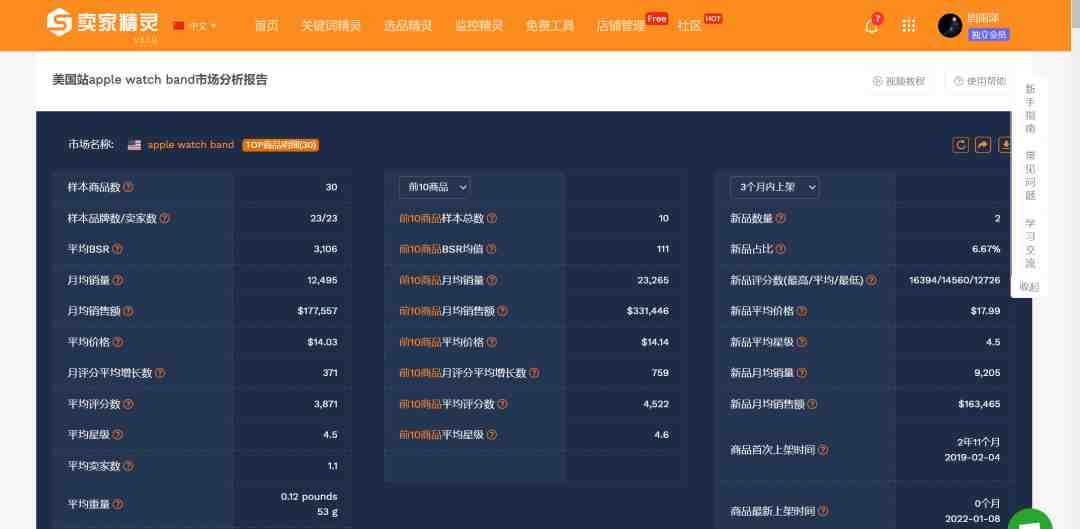The height and width of the screenshot is (529, 1080).
Task: Click help icon next to 新品数量
Action: [x=780, y=218]
